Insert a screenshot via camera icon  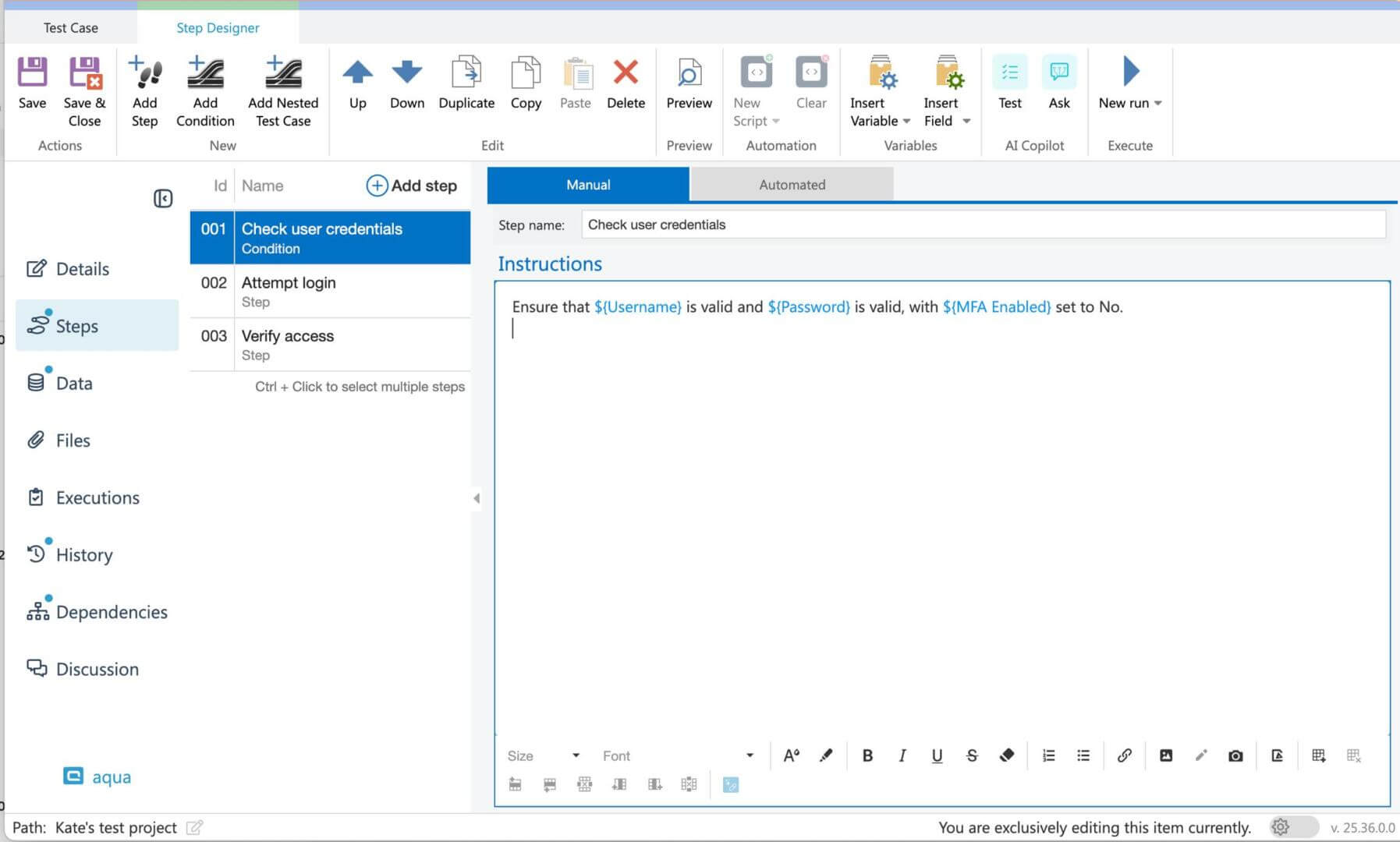point(1235,755)
